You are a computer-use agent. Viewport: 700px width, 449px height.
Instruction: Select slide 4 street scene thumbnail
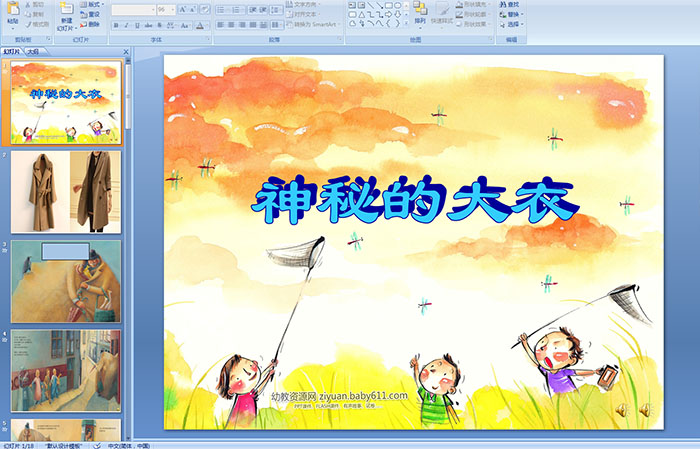66,370
